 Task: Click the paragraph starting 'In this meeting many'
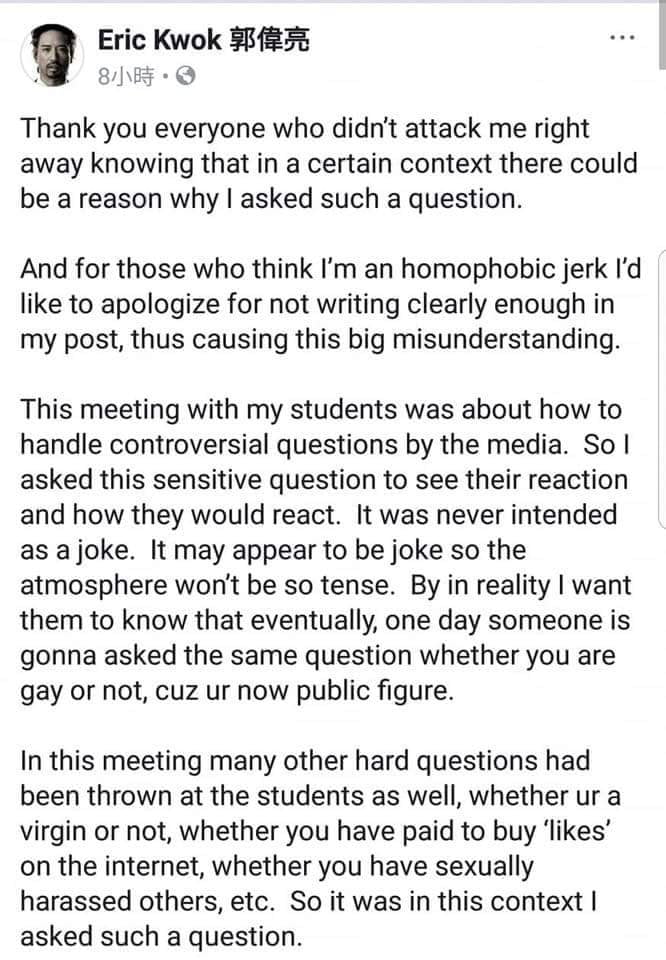[320, 849]
